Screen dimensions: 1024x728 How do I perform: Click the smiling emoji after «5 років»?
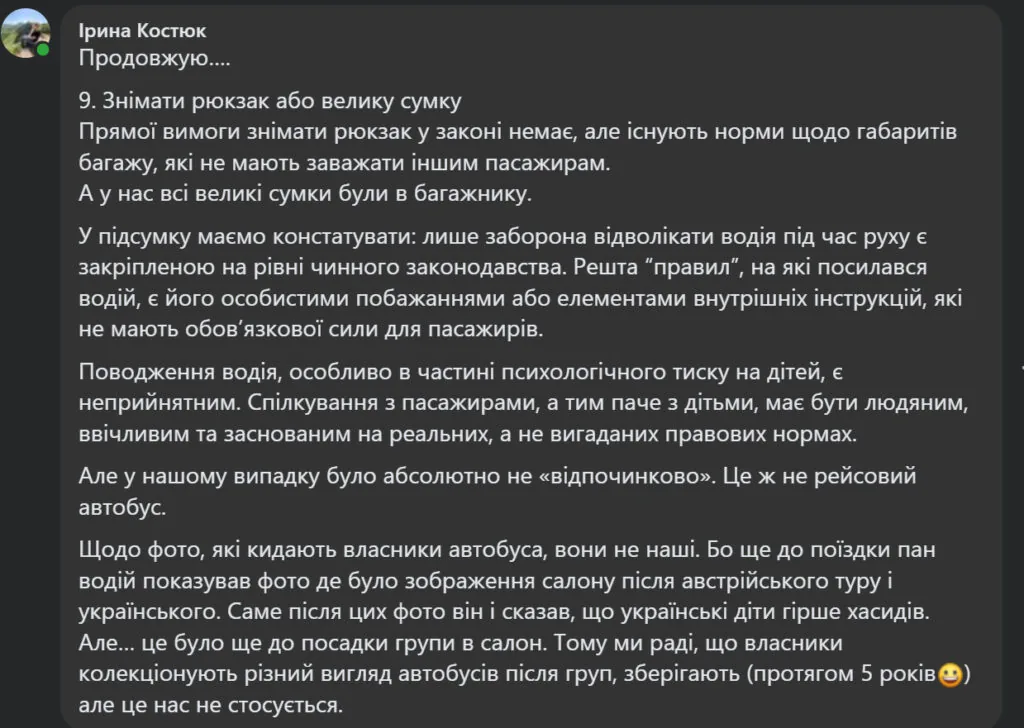[951, 676]
